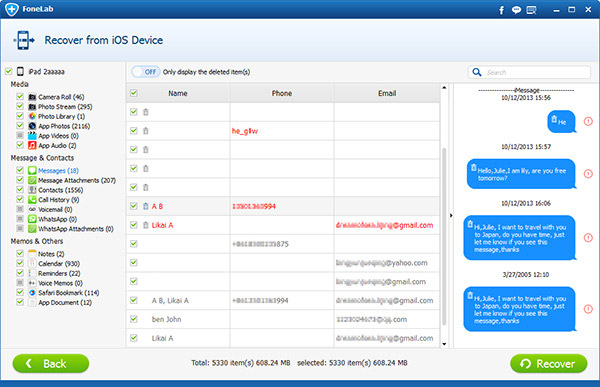Toggle Only display the deleted items switch

tap(146, 72)
